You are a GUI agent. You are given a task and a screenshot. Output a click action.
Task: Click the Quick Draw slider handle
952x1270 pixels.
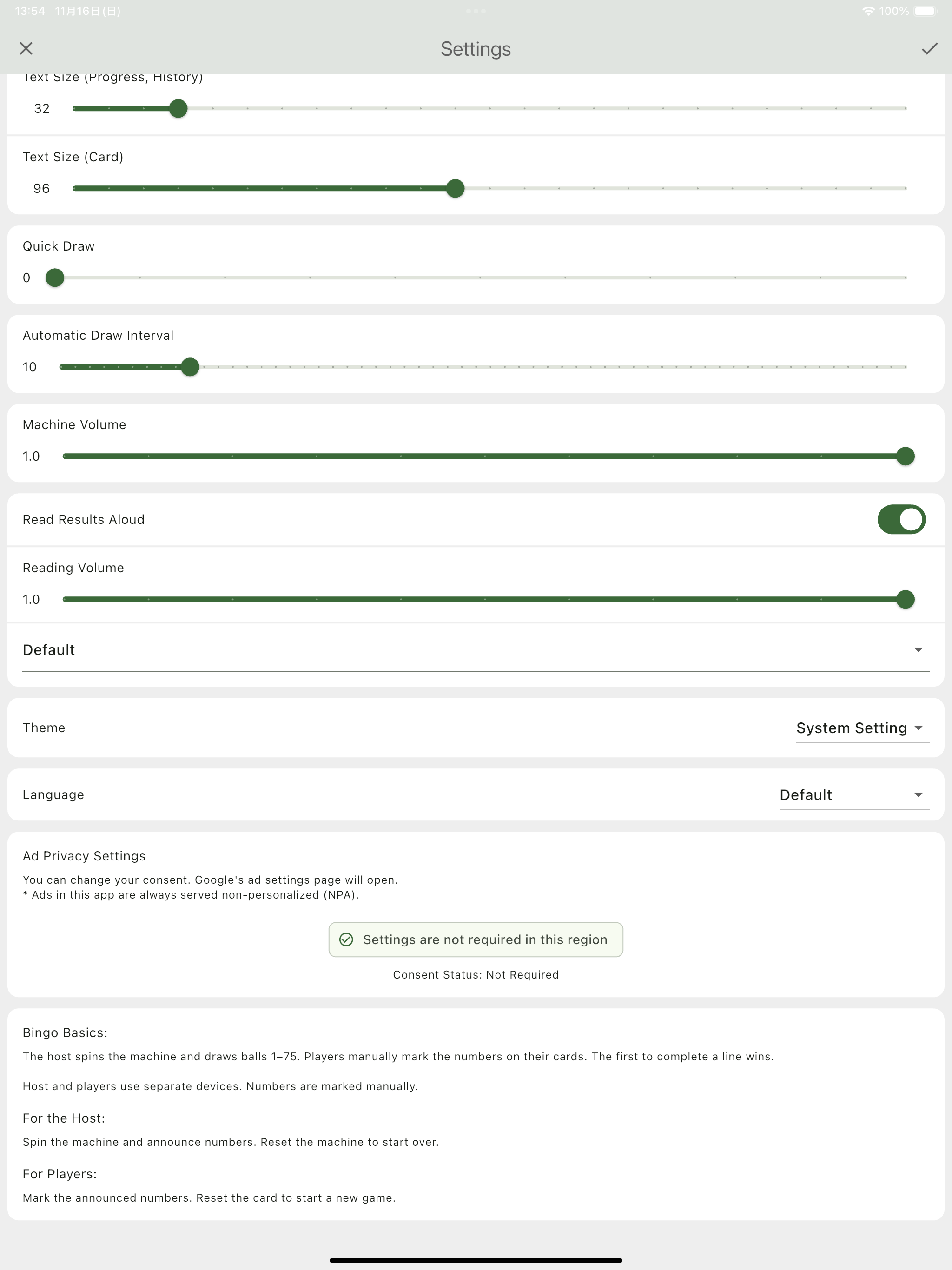[x=54, y=278]
